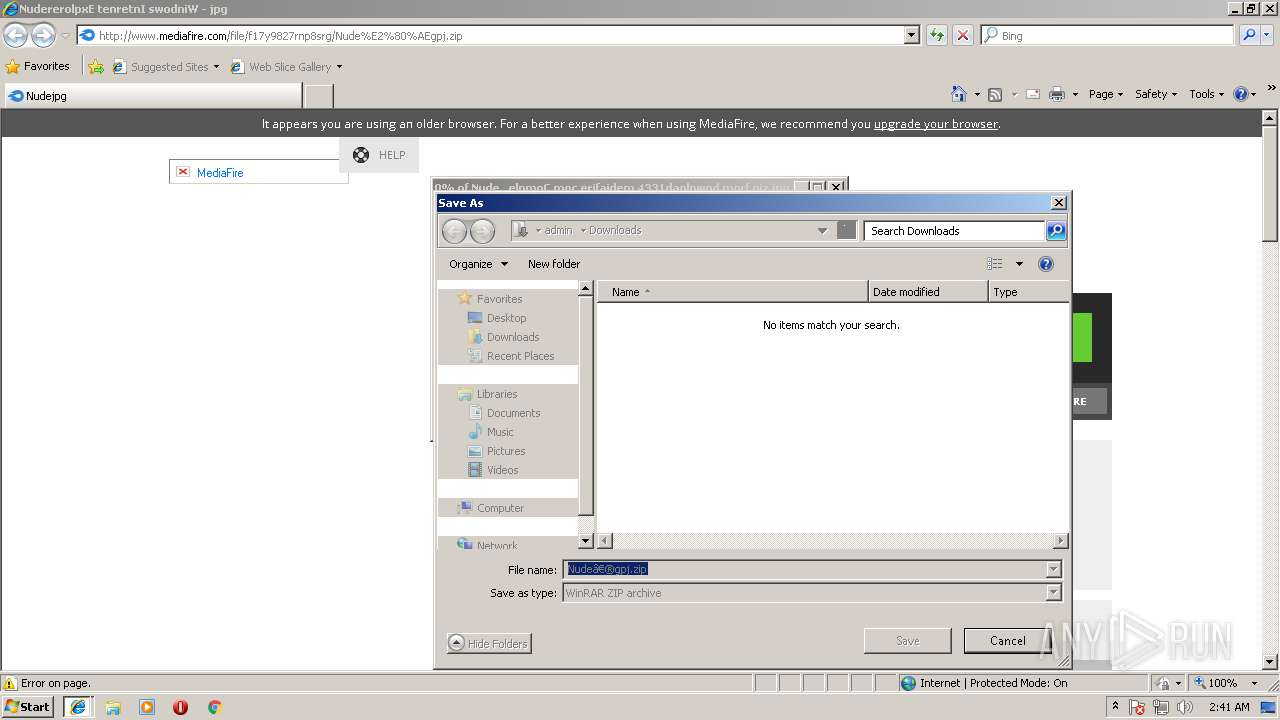The image size is (1280, 720).
Task: Select the Nudejpg browser tab
Action: pos(152,96)
